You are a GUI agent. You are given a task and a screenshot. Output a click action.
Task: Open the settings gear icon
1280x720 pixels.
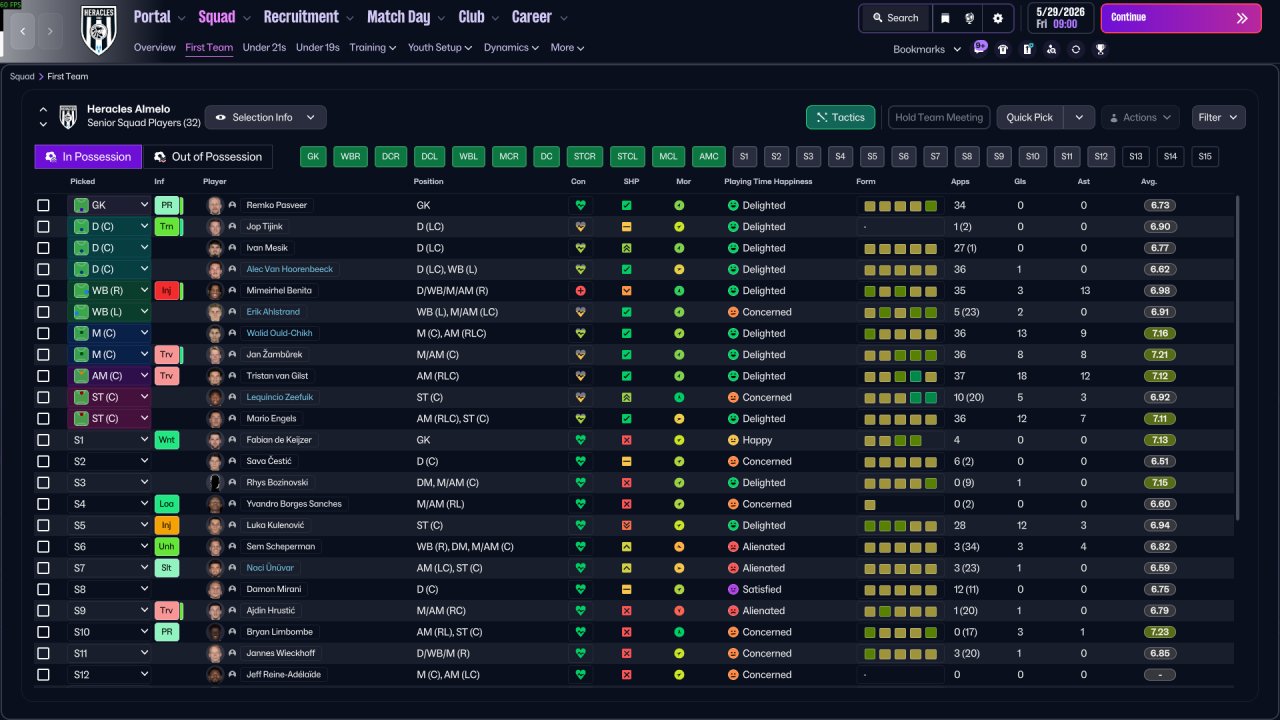pyautogui.click(x=997, y=18)
